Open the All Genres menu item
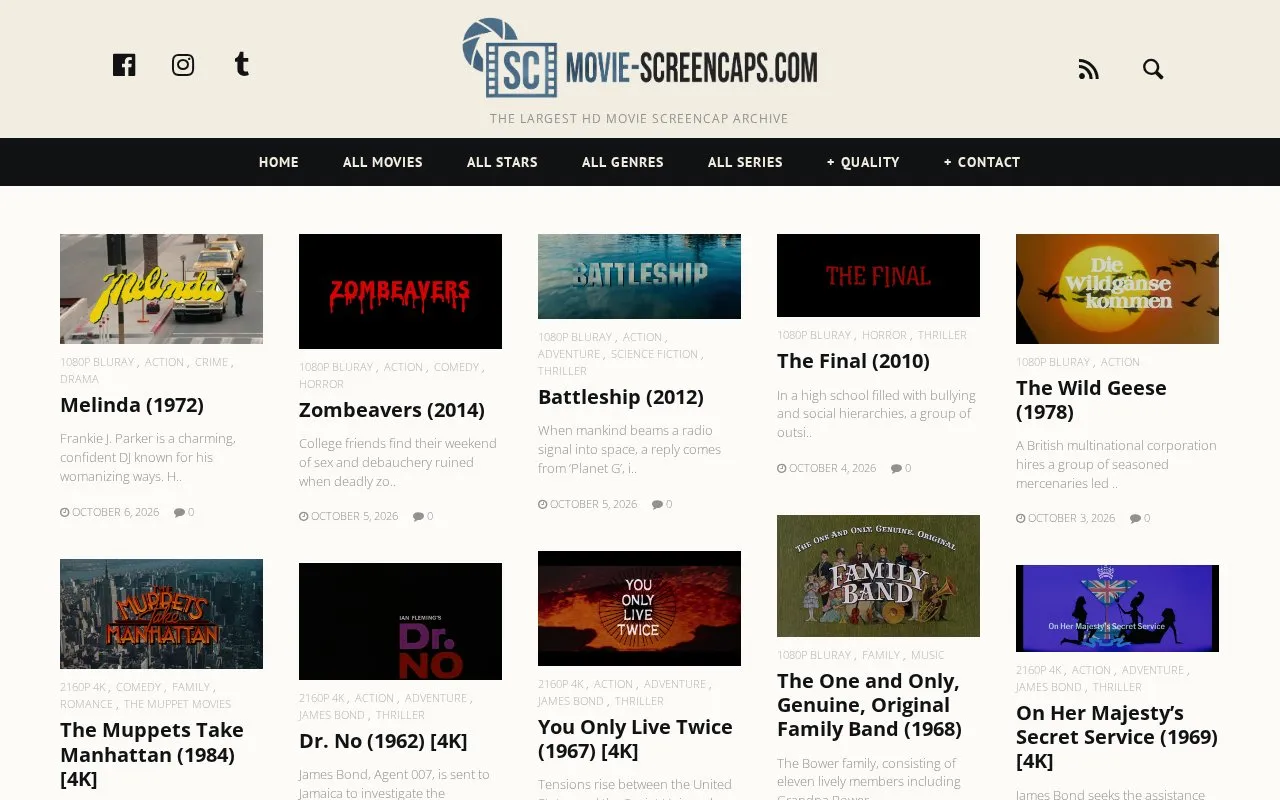The image size is (1280, 800). [623, 162]
